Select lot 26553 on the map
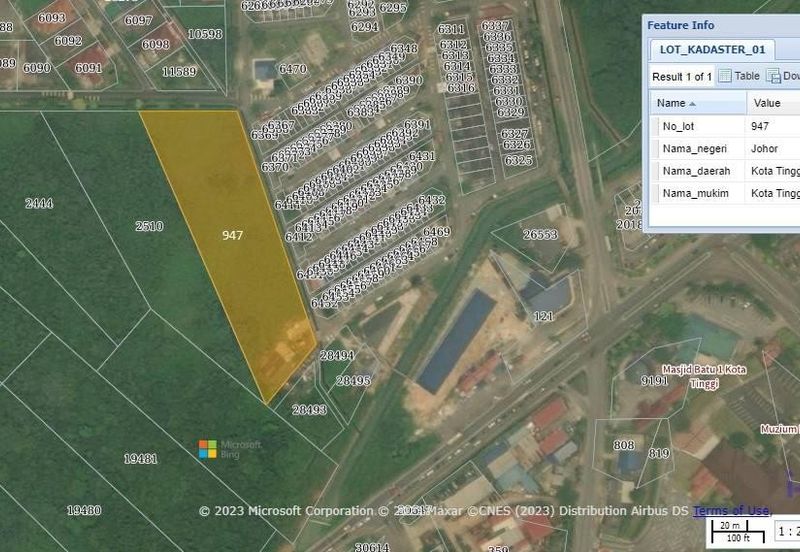The height and width of the screenshot is (552, 800). click(540, 235)
